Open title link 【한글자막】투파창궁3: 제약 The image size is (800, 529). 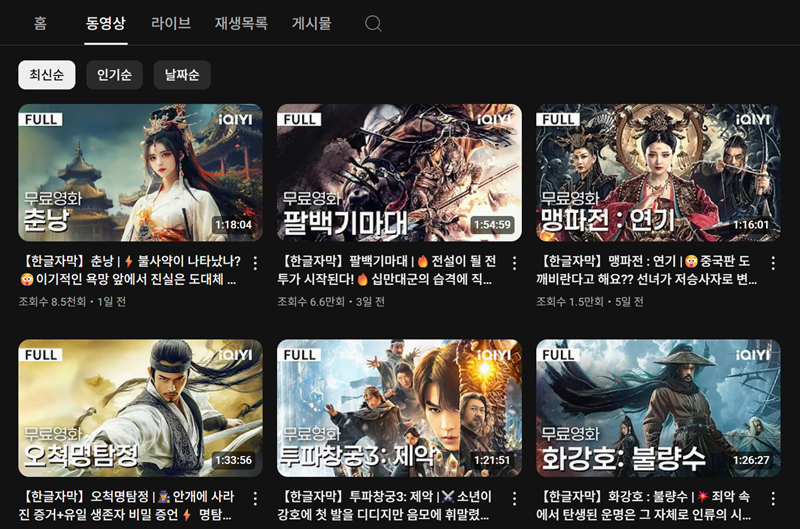(385, 506)
